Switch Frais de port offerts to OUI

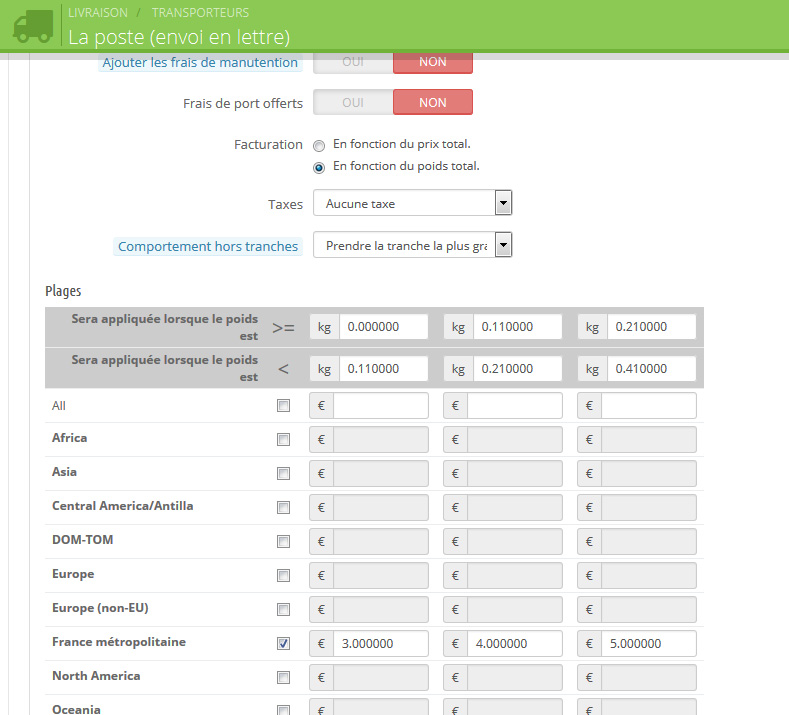[x=353, y=103]
